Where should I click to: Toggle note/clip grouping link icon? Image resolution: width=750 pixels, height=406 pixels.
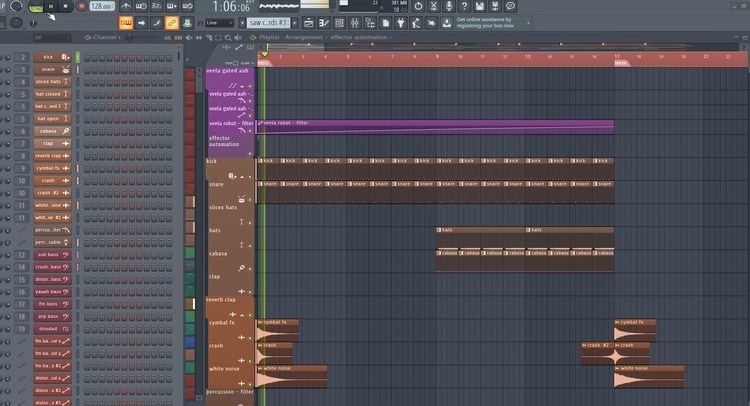(x=172, y=22)
